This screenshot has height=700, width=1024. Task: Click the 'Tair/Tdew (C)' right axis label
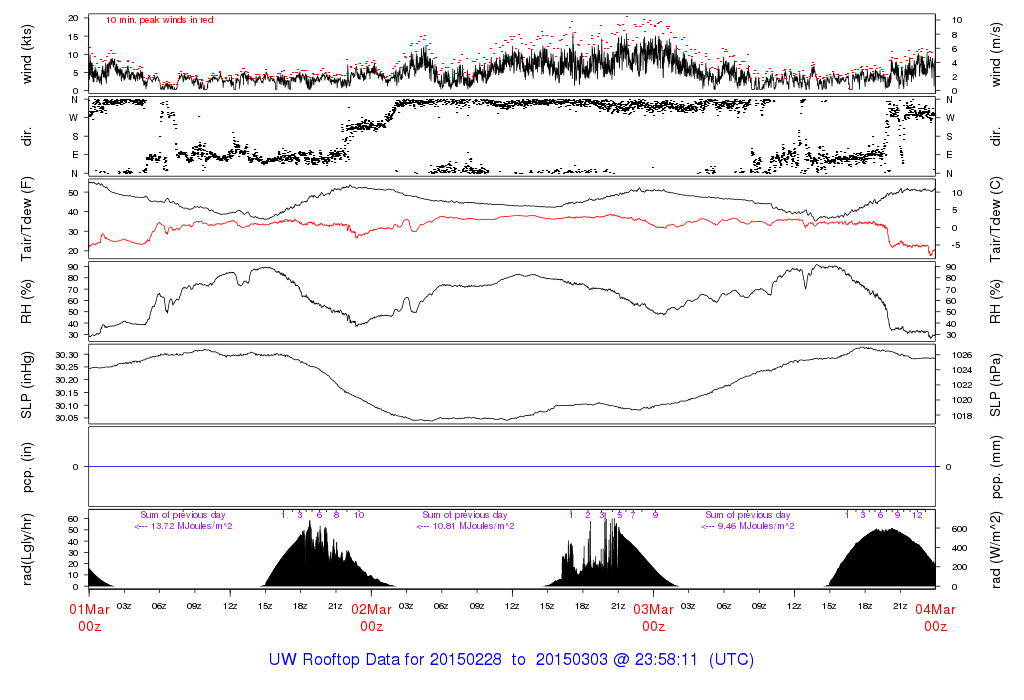(996, 217)
